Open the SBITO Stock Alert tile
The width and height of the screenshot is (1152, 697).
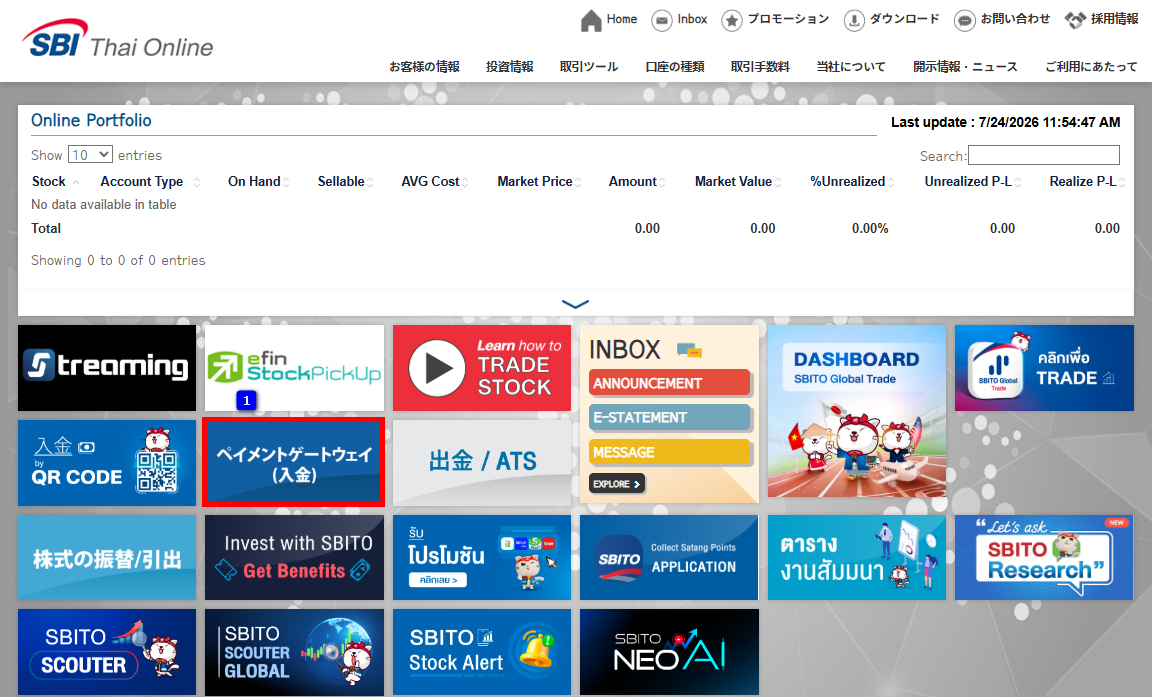tap(481, 651)
